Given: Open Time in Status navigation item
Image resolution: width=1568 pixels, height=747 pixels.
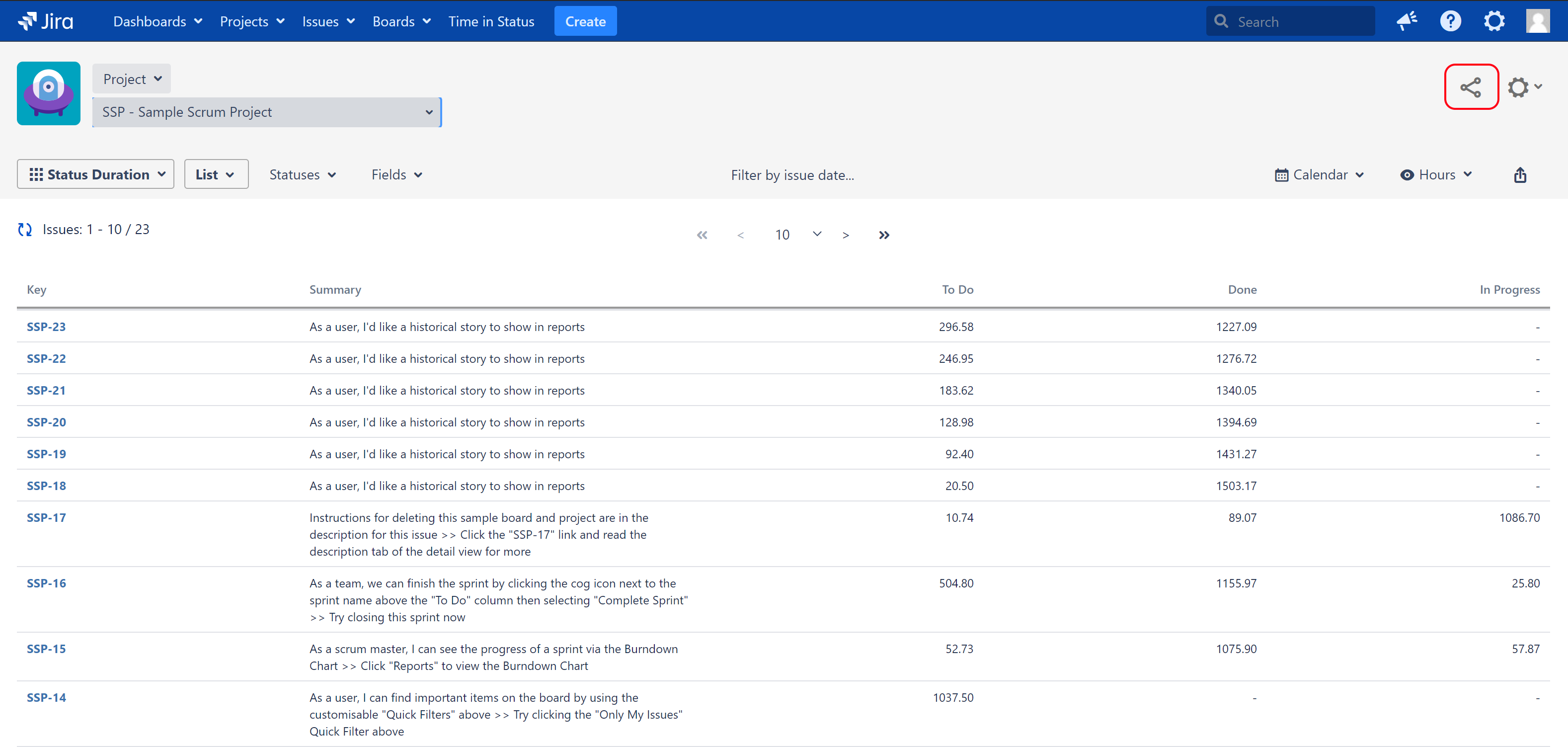Looking at the screenshot, I should 490,21.
